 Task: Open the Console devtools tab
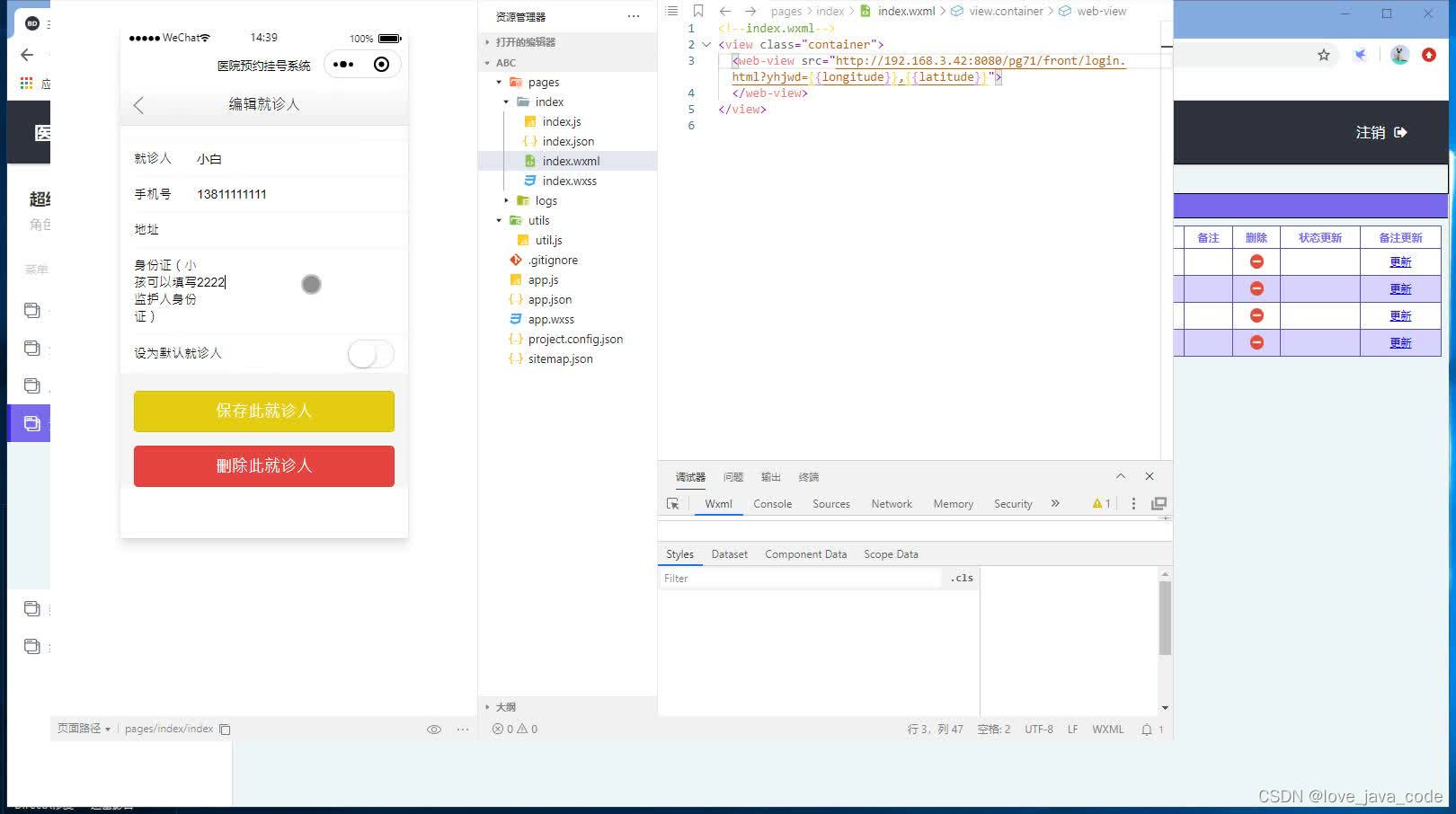(x=772, y=504)
